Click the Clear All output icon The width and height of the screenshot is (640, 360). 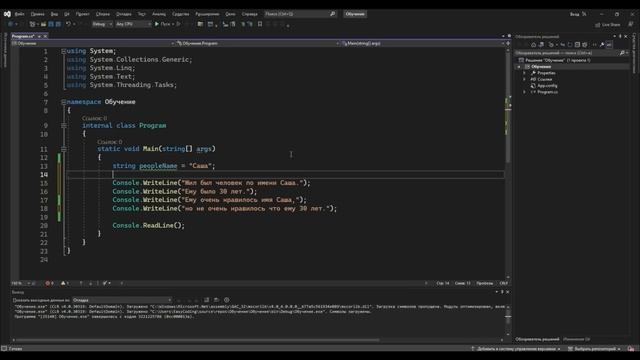click(207, 300)
